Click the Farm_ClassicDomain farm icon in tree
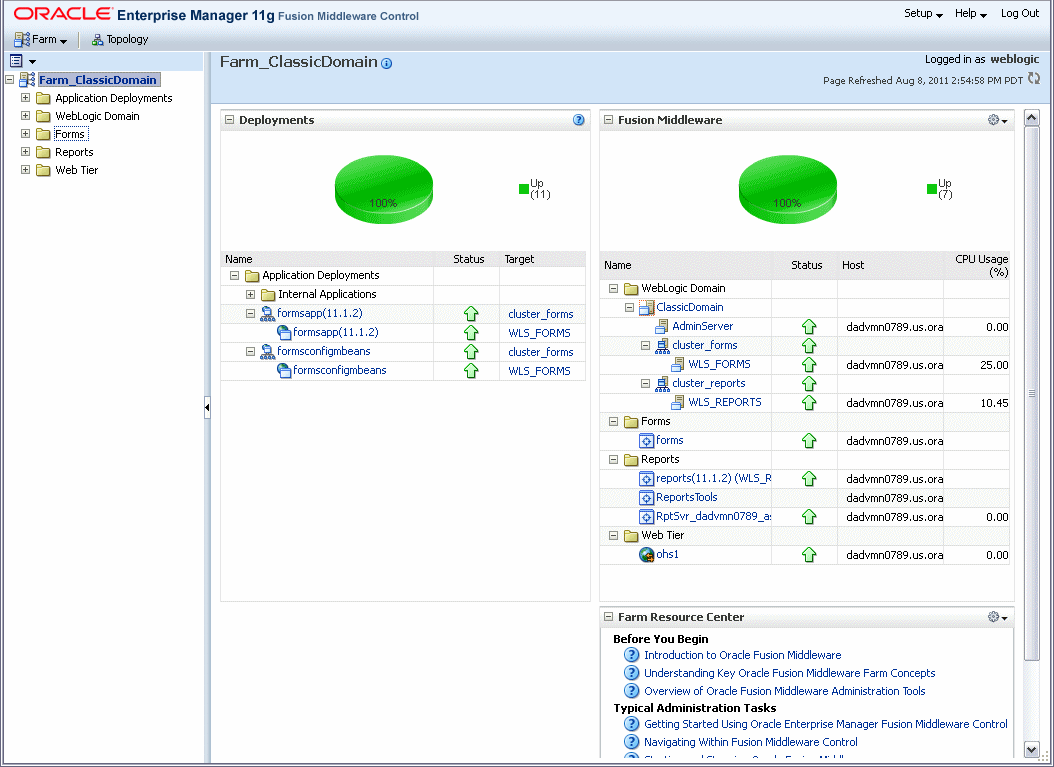The height and width of the screenshot is (767, 1054). click(28, 80)
